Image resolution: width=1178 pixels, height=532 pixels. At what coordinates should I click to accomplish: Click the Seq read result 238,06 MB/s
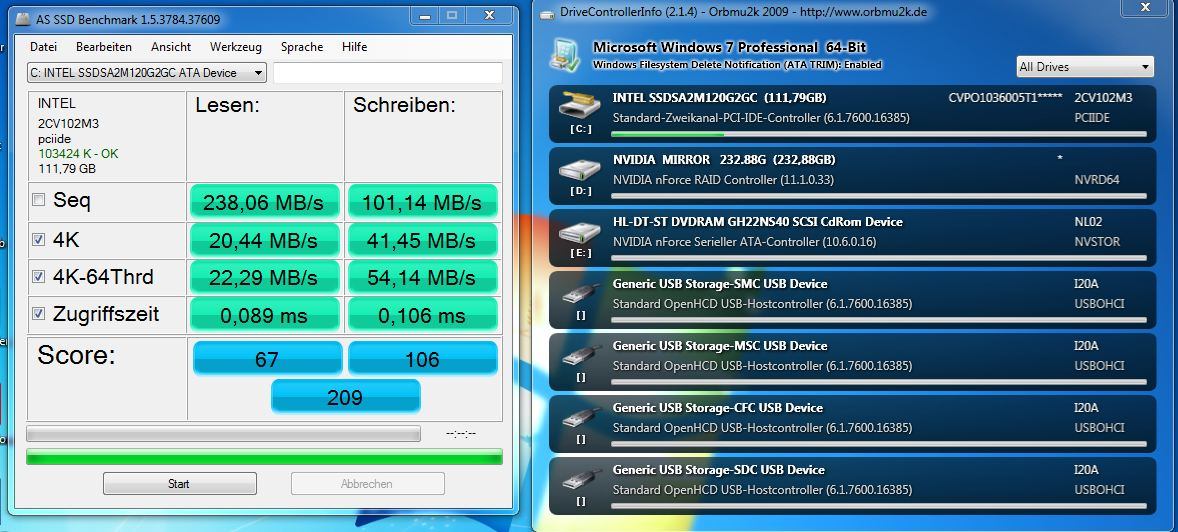[x=264, y=202]
